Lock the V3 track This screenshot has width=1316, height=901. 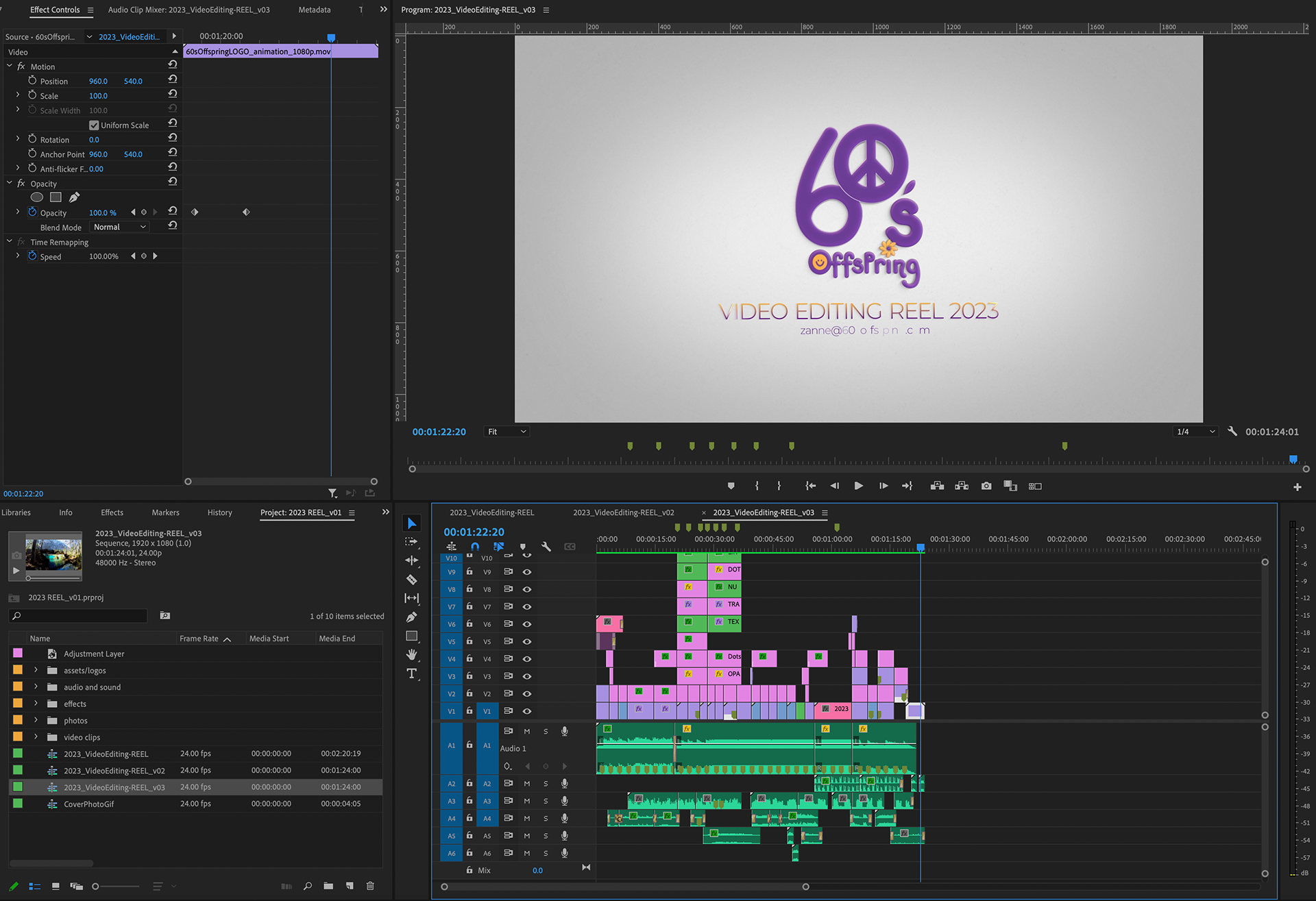point(470,676)
